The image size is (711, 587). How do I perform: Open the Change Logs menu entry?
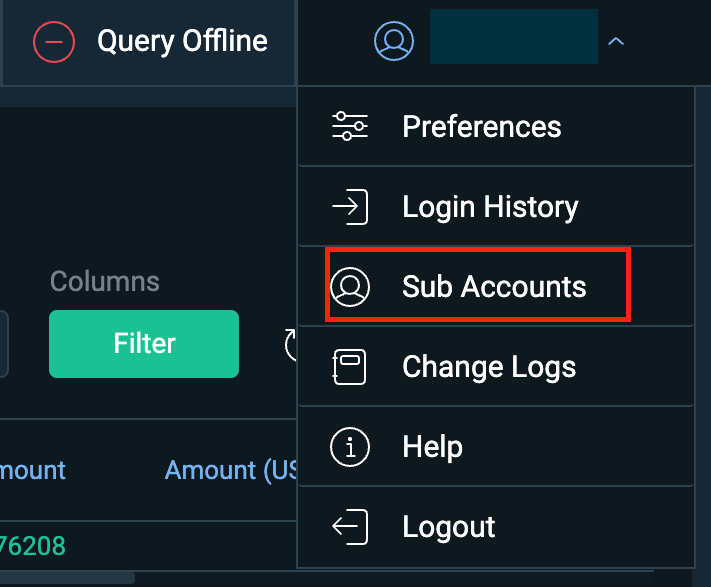(x=496, y=367)
